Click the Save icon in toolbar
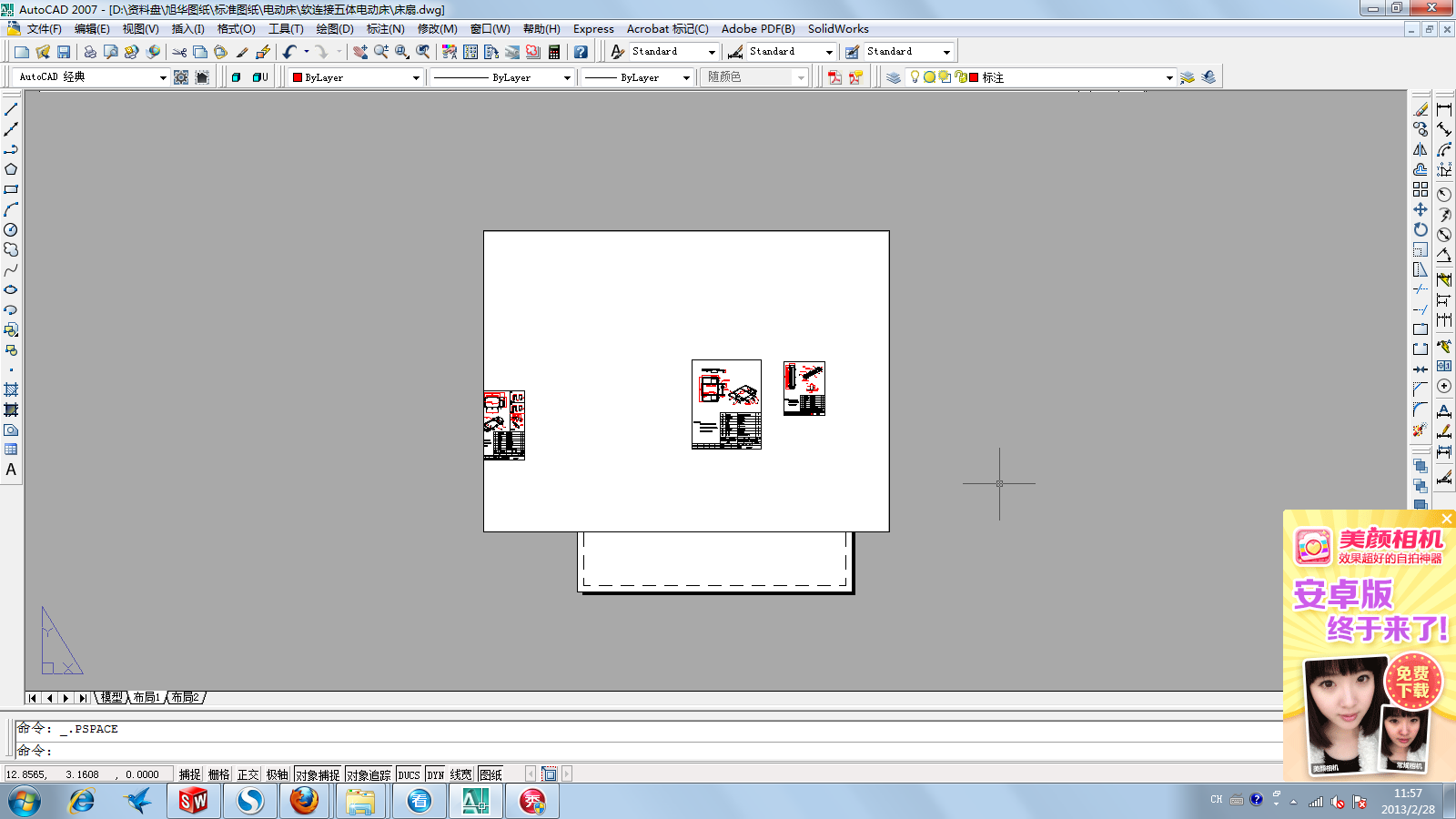Viewport: 1456px width, 819px height. click(64, 52)
